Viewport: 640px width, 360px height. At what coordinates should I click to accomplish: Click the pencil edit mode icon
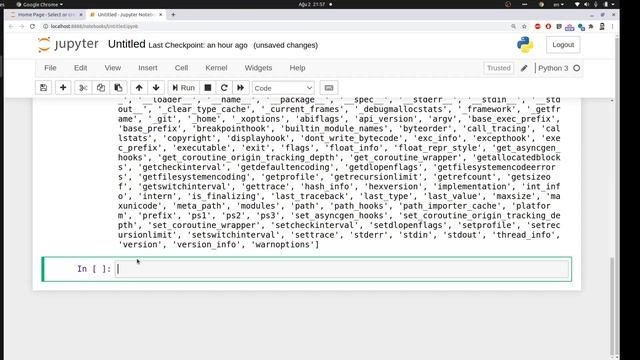524,68
